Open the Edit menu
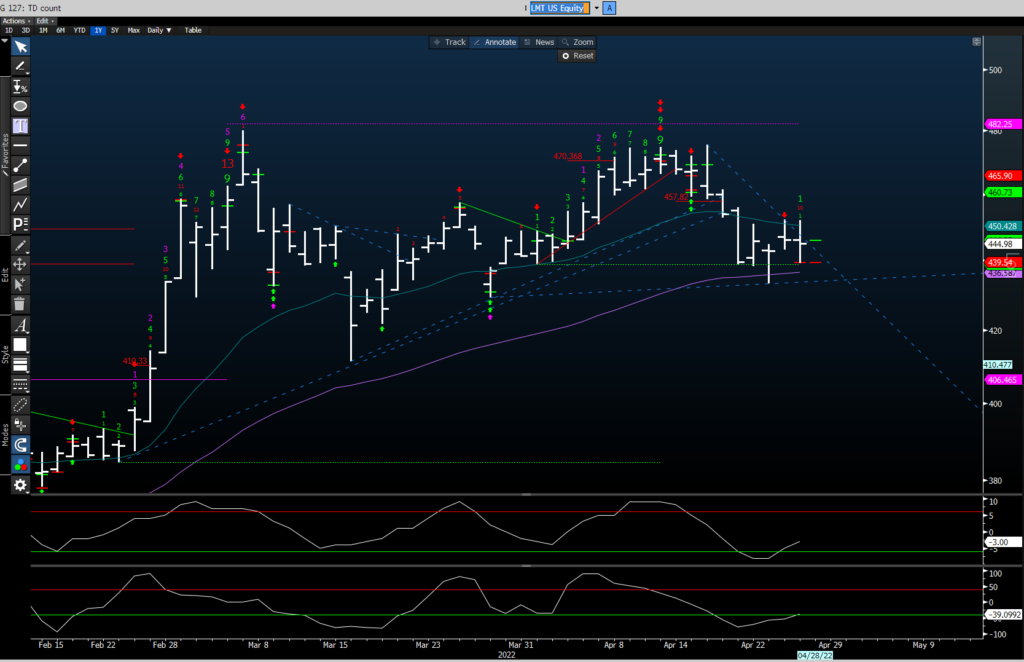1024x662 pixels. pos(45,21)
